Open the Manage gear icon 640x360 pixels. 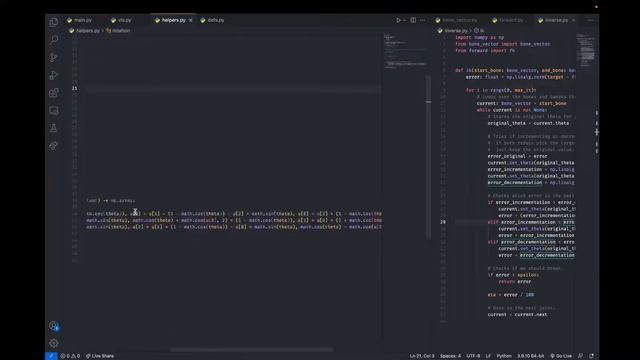click(53, 343)
